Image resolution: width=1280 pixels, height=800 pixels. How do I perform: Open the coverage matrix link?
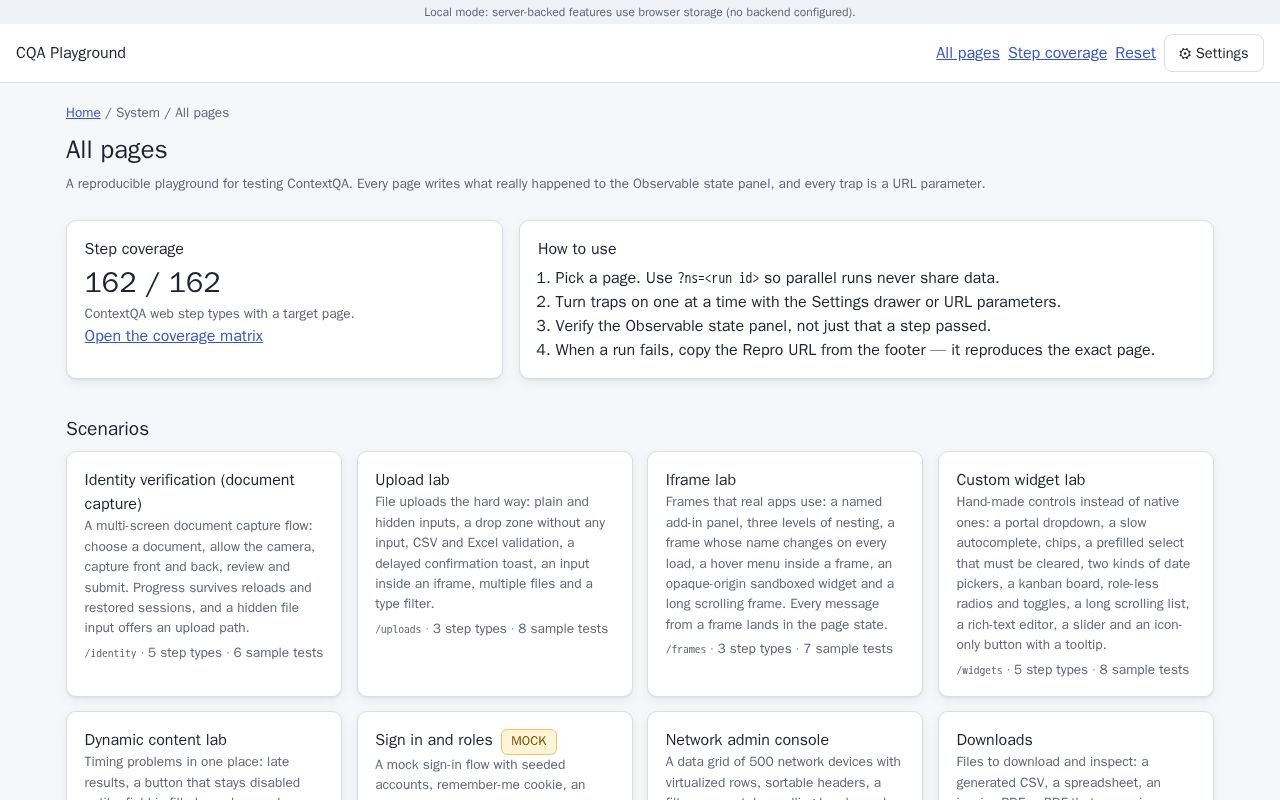[x=173, y=336]
